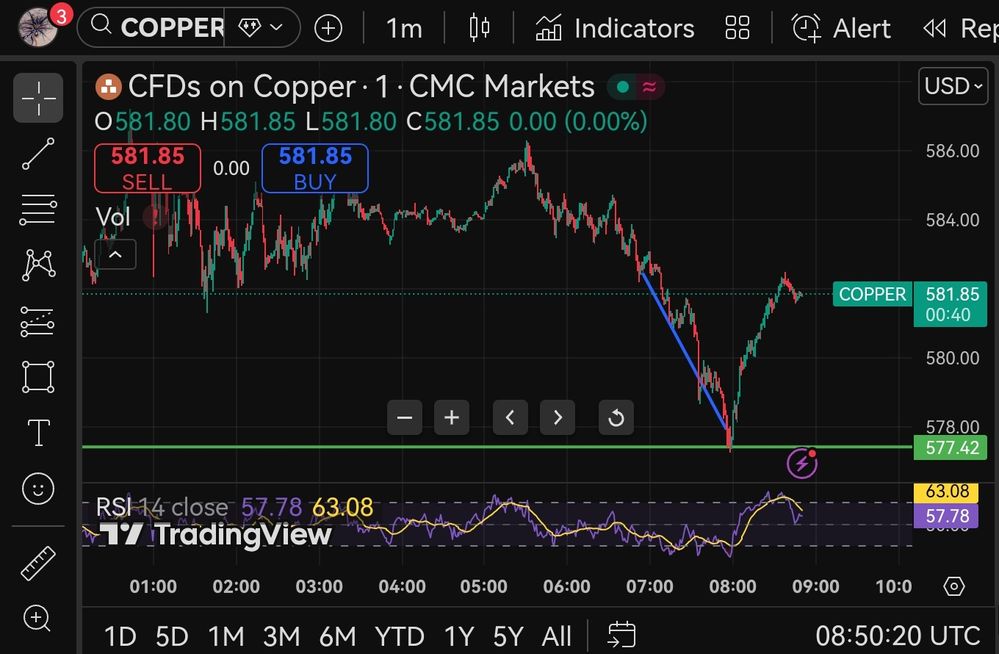999x654 pixels.
Task: Select the 1Y date range
Action: pyautogui.click(x=459, y=636)
